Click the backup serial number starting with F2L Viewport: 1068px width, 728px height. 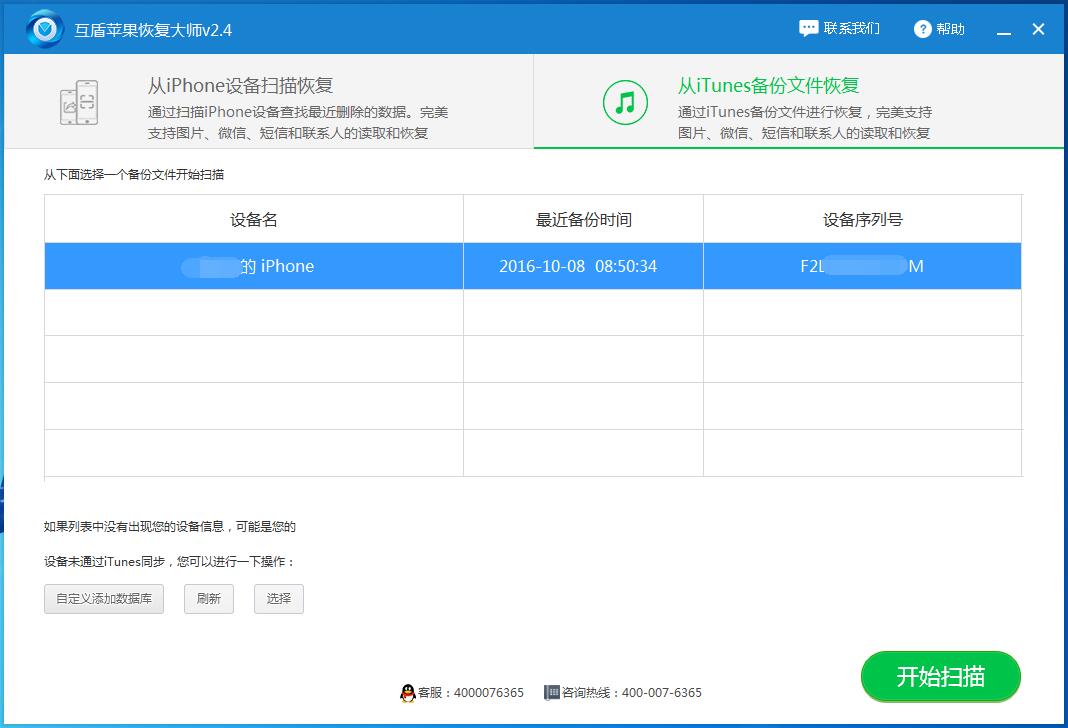click(862, 266)
